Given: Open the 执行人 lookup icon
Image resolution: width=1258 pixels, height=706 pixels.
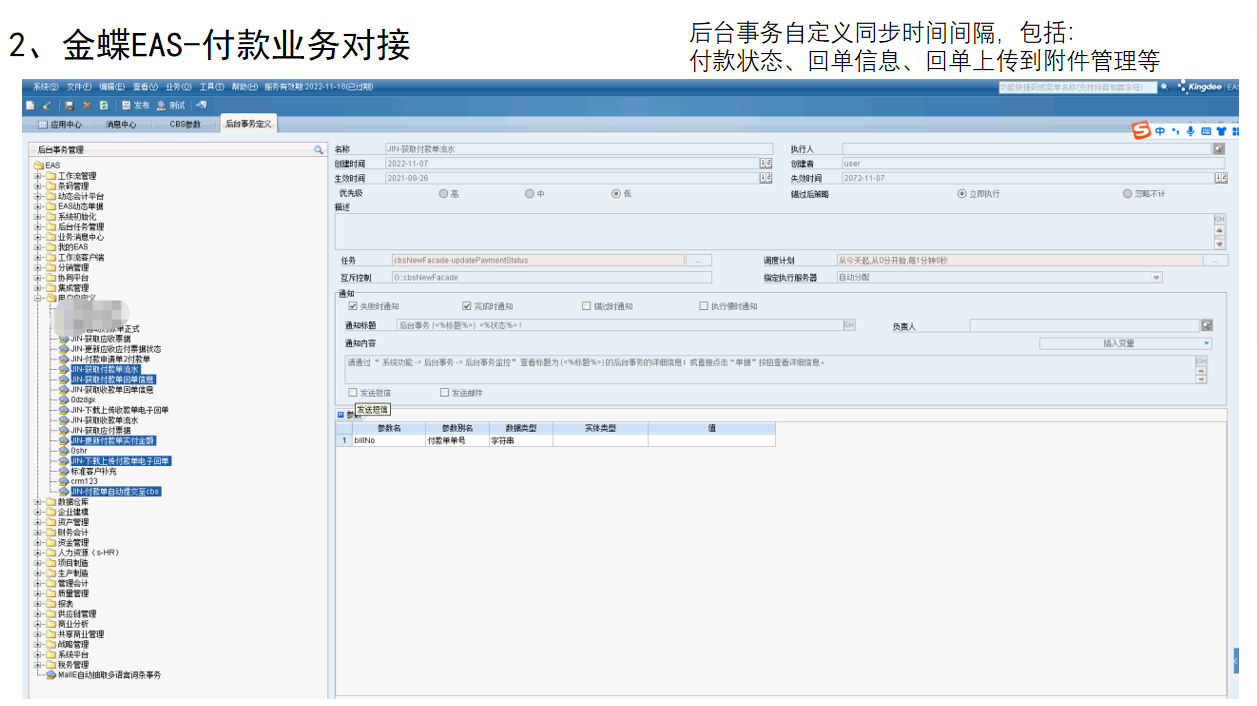Looking at the screenshot, I should 1219,149.
